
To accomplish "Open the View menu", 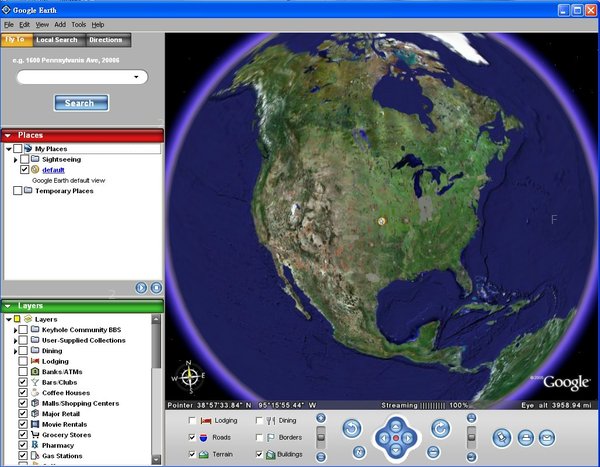I will (x=42, y=24).
